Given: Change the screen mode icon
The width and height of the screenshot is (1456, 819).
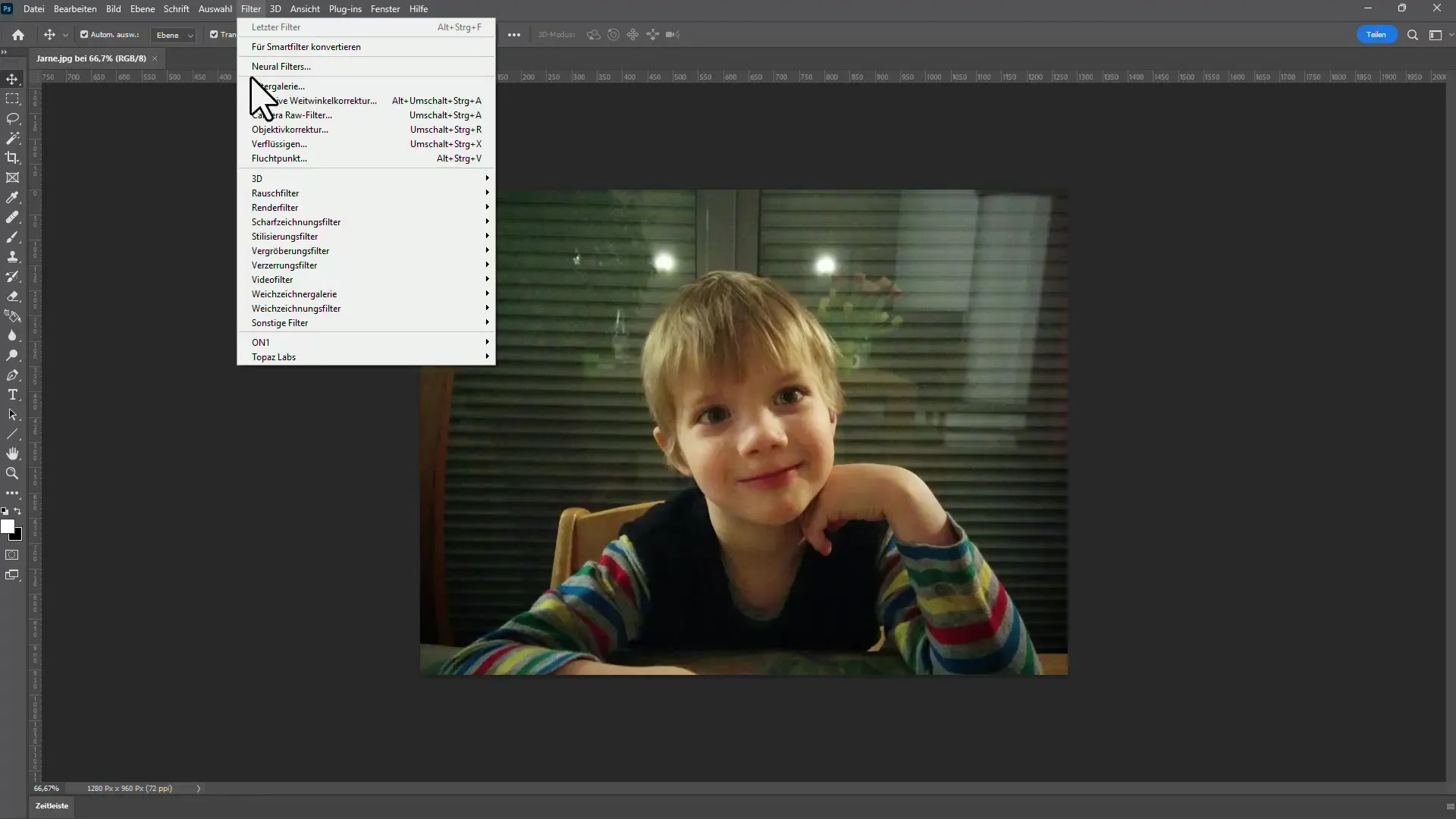Looking at the screenshot, I should [12, 575].
